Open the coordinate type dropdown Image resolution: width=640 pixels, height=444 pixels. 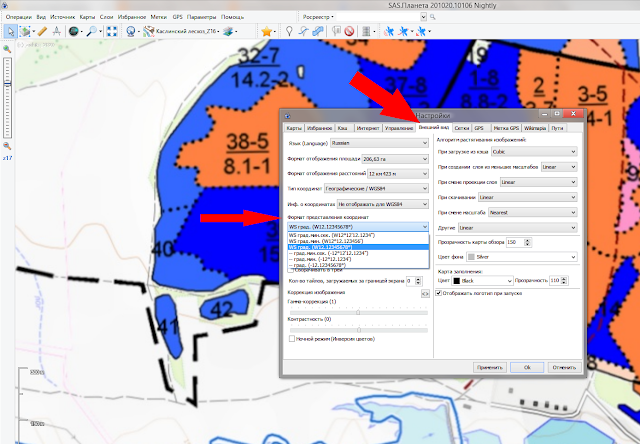376,189
